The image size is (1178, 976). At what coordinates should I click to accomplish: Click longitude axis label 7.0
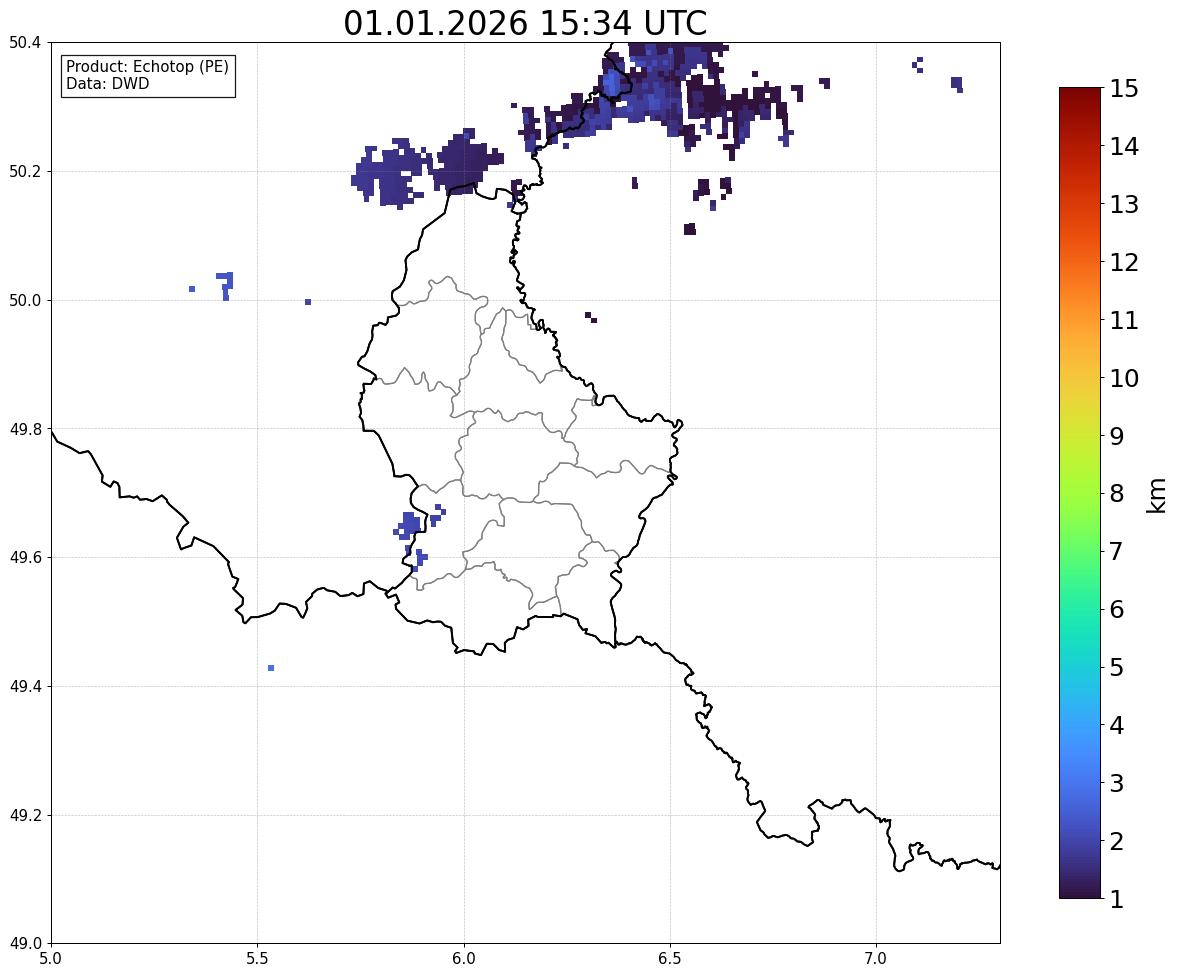pyautogui.click(x=876, y=959)
